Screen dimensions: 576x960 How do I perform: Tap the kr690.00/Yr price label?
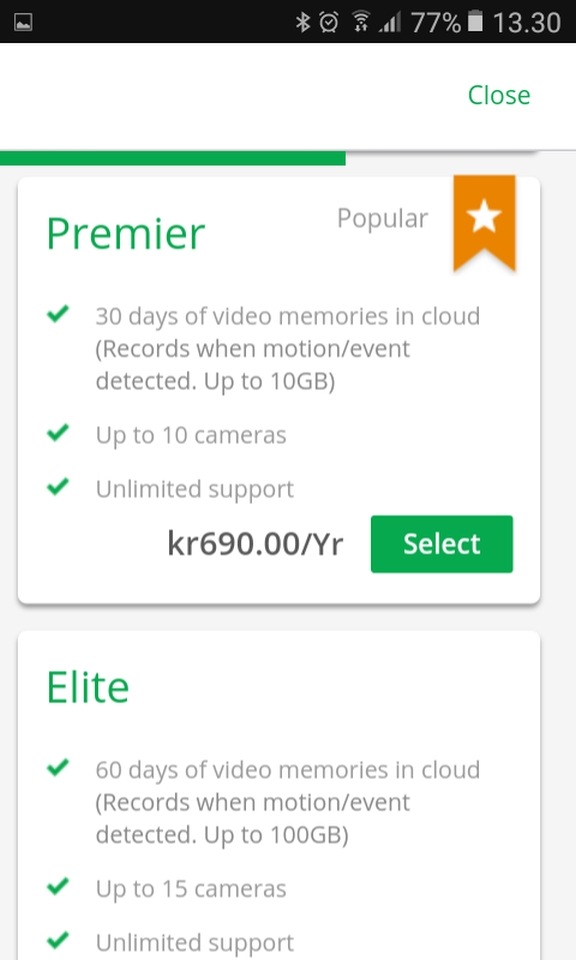[x=255, y=544]
